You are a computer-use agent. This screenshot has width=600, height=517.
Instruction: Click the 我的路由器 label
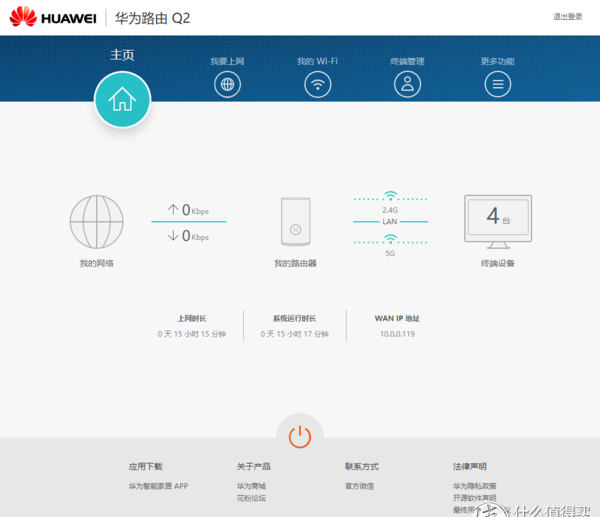[x=295, y=263]
